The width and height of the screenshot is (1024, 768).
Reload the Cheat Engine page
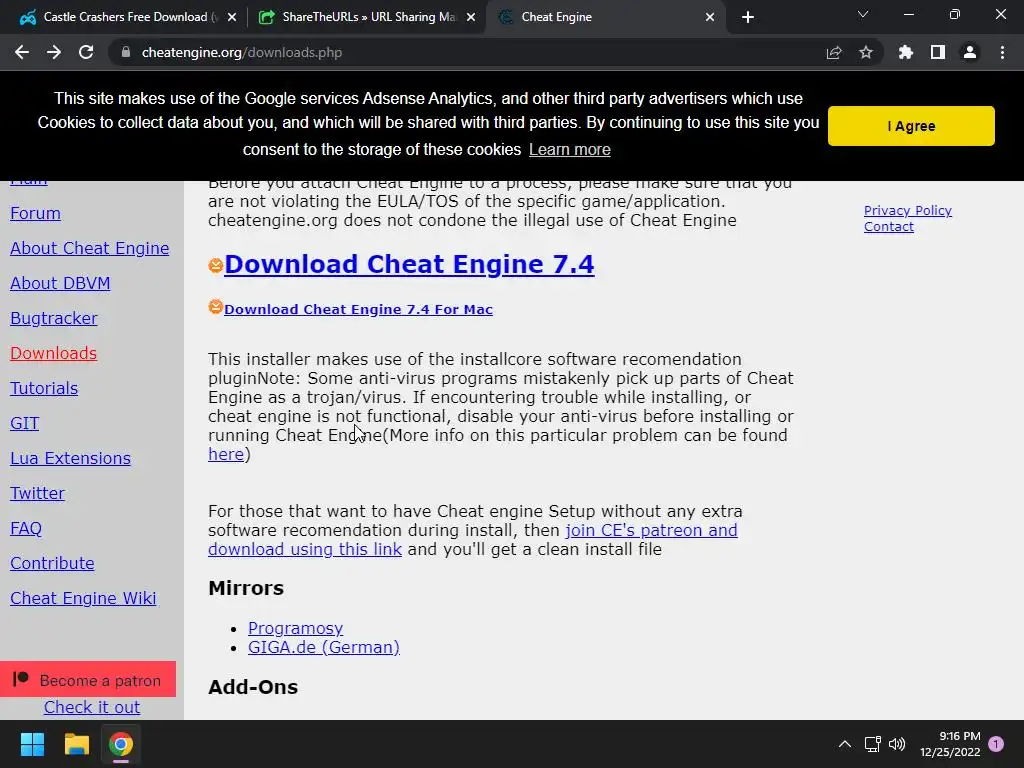point(86,52)
